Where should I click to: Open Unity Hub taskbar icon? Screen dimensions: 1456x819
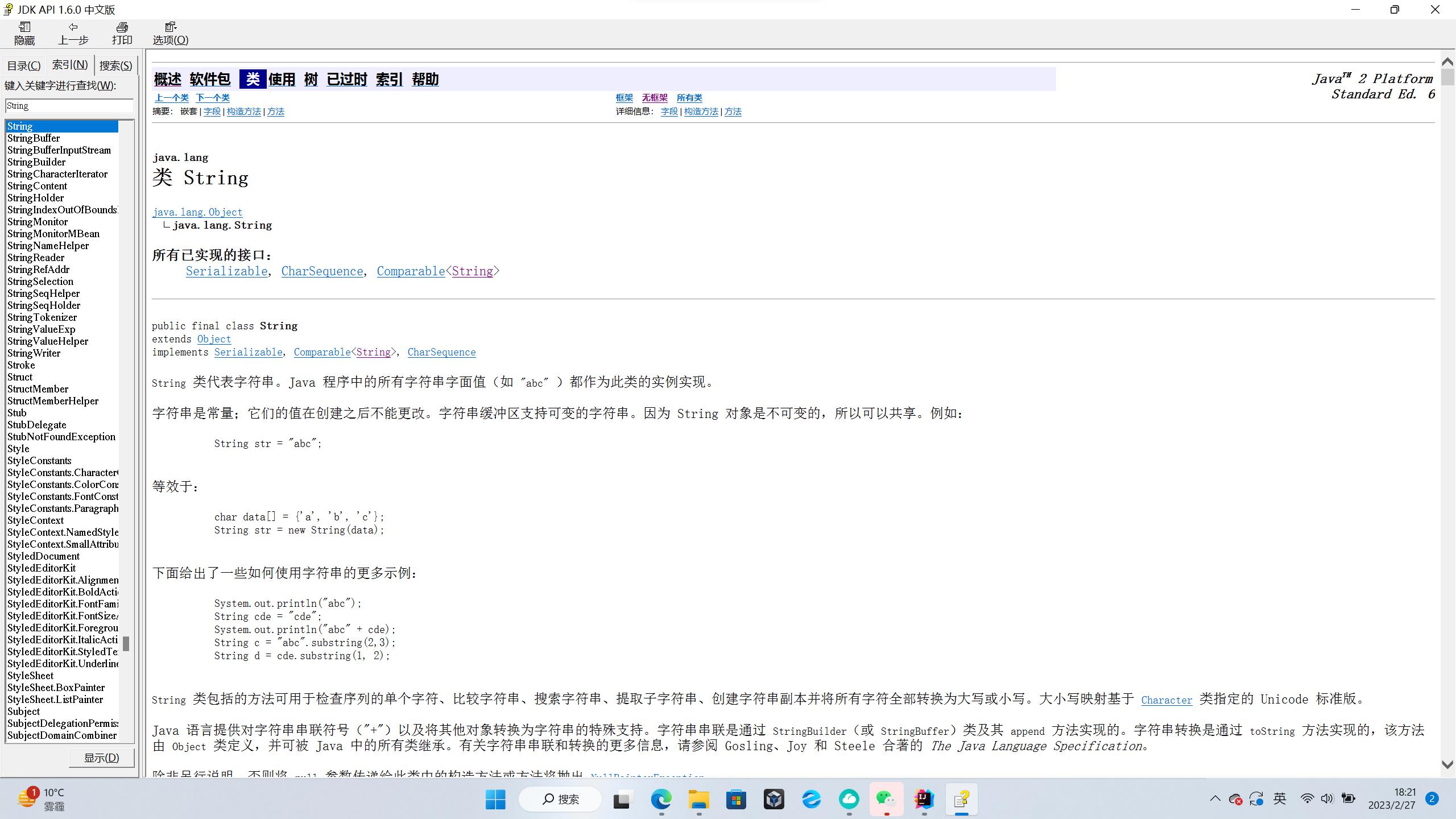(x=773, y=799)
